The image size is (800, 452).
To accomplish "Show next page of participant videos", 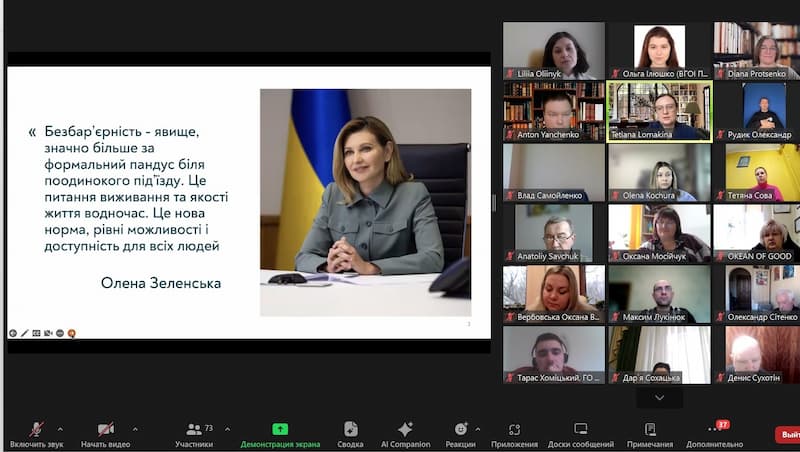I will [658, 397].
